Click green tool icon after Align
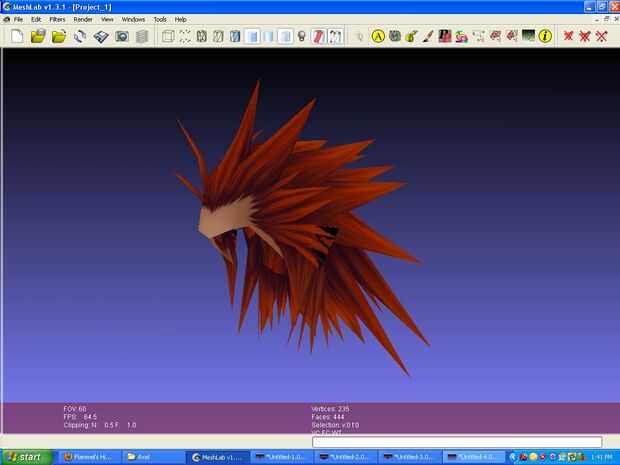The image size is (620, 465). click(x=395, y=36)
